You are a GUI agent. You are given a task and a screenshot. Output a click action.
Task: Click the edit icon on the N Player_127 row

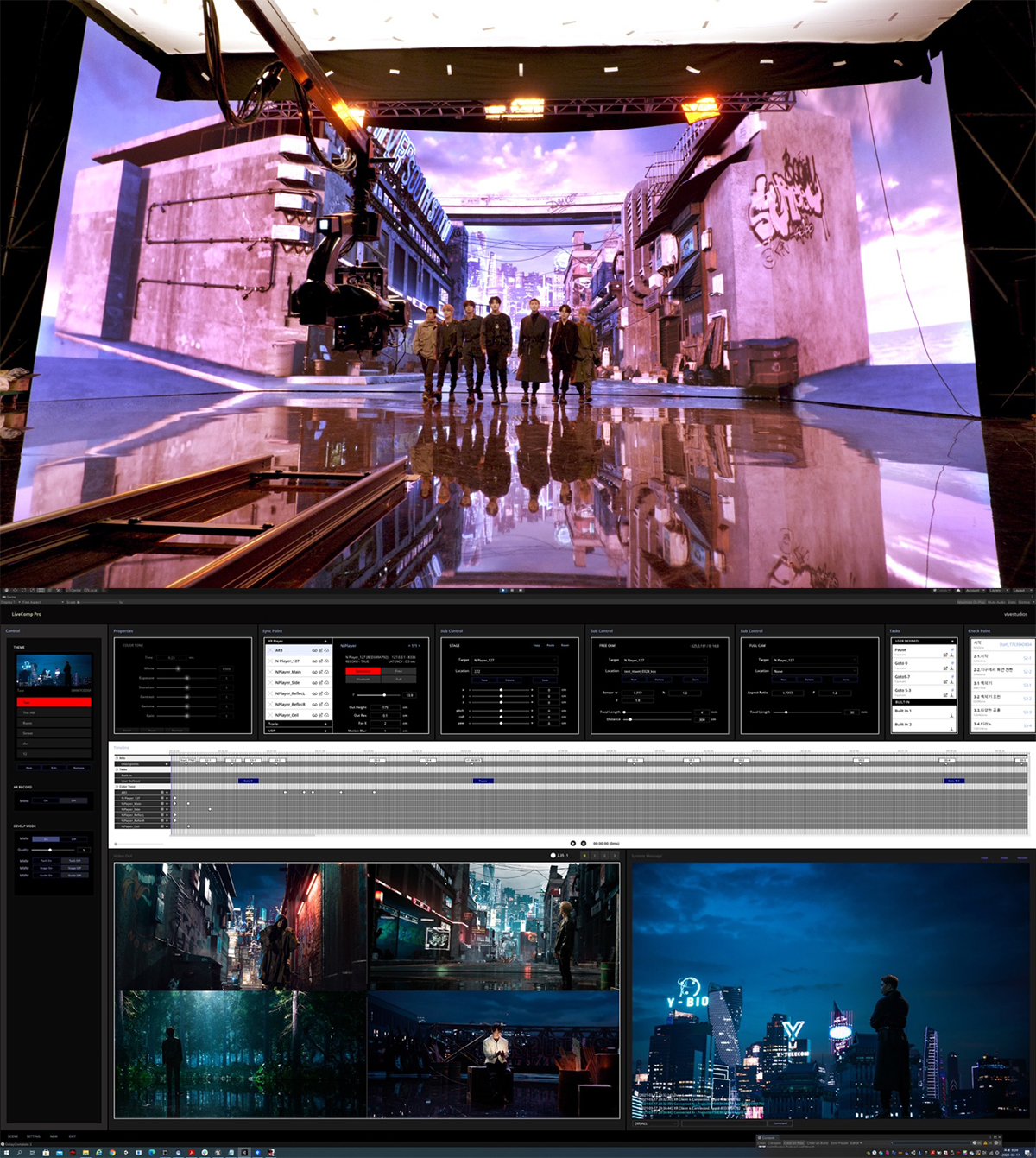[x=321, y=661]
